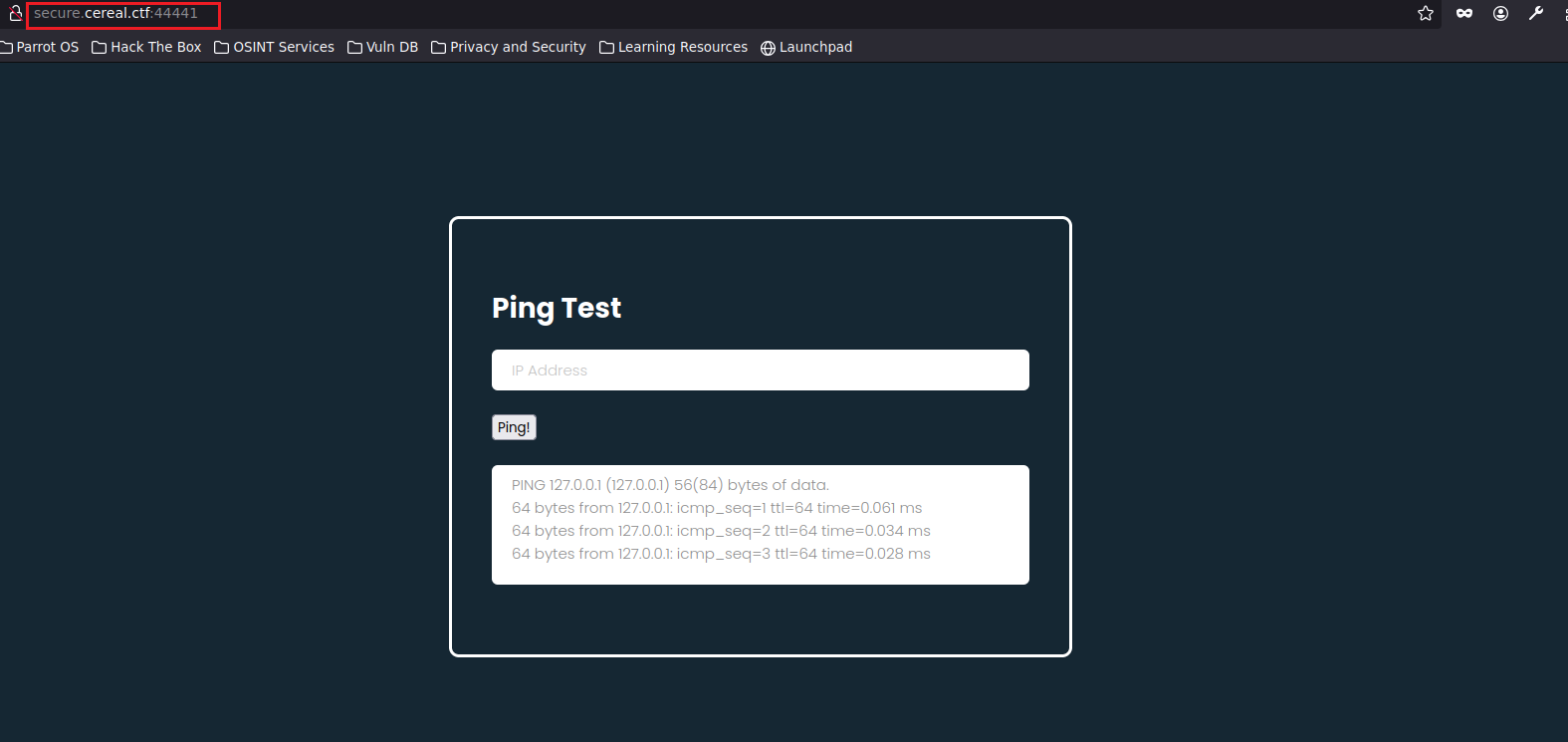Click the Ping Test heading
Image resolution: width=1568 pixels, height=742 pixels.
(557, 308)
